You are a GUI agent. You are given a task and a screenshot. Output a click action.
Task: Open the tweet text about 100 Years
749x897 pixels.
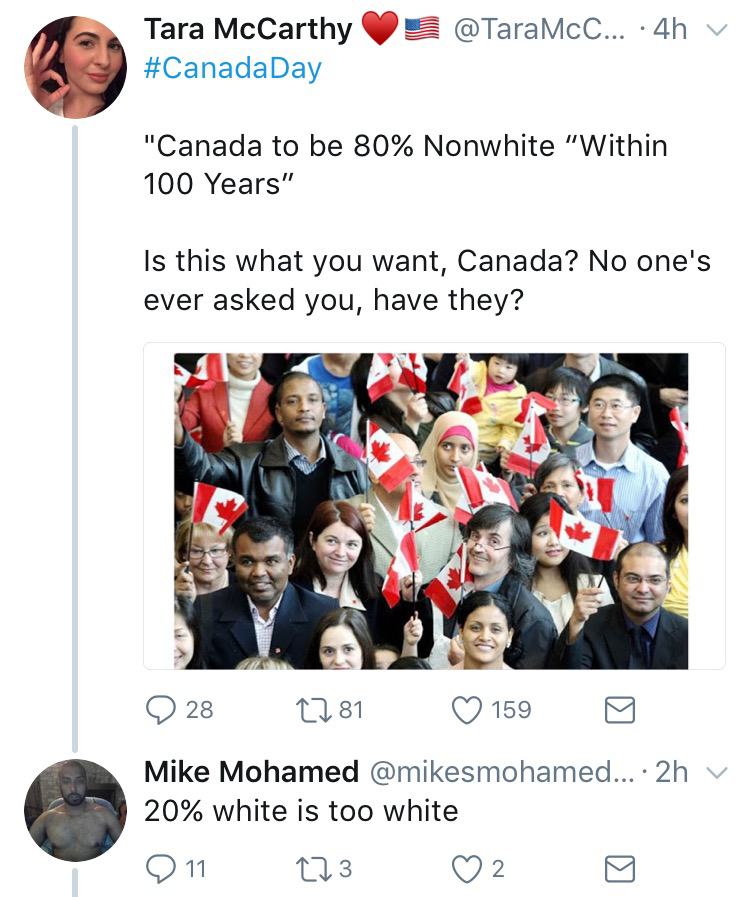[x=405, y=165]
